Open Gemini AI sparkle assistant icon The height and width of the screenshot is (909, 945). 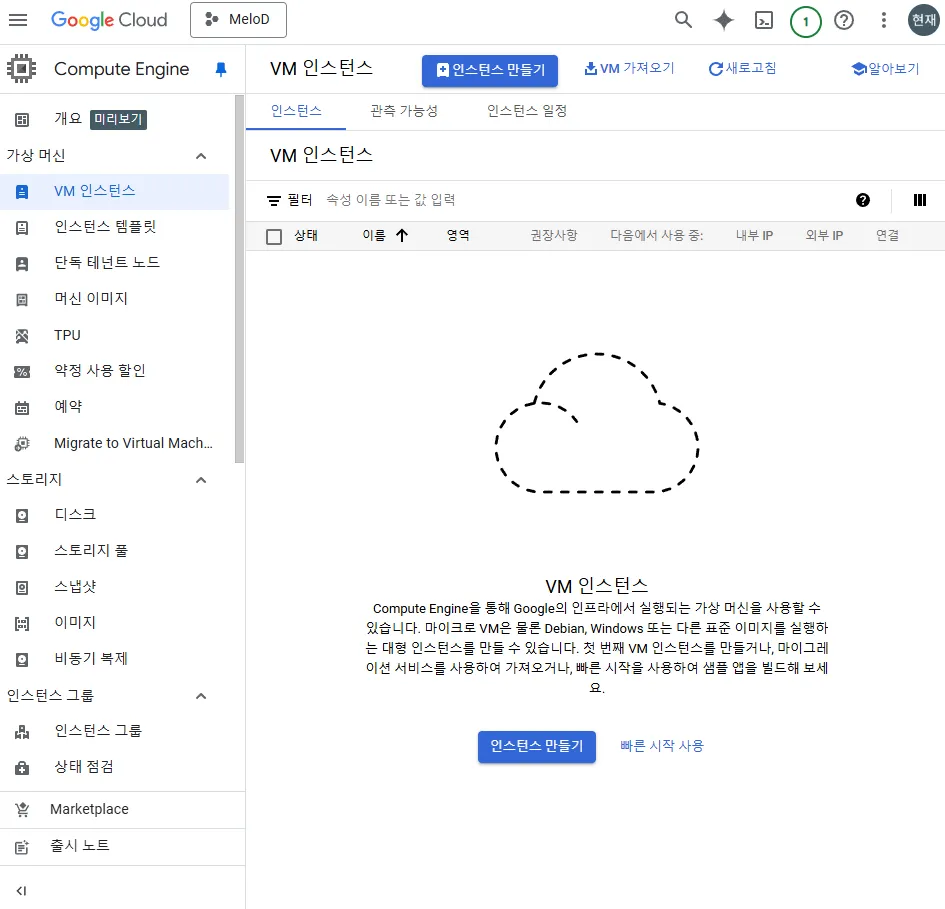point(723,20)
